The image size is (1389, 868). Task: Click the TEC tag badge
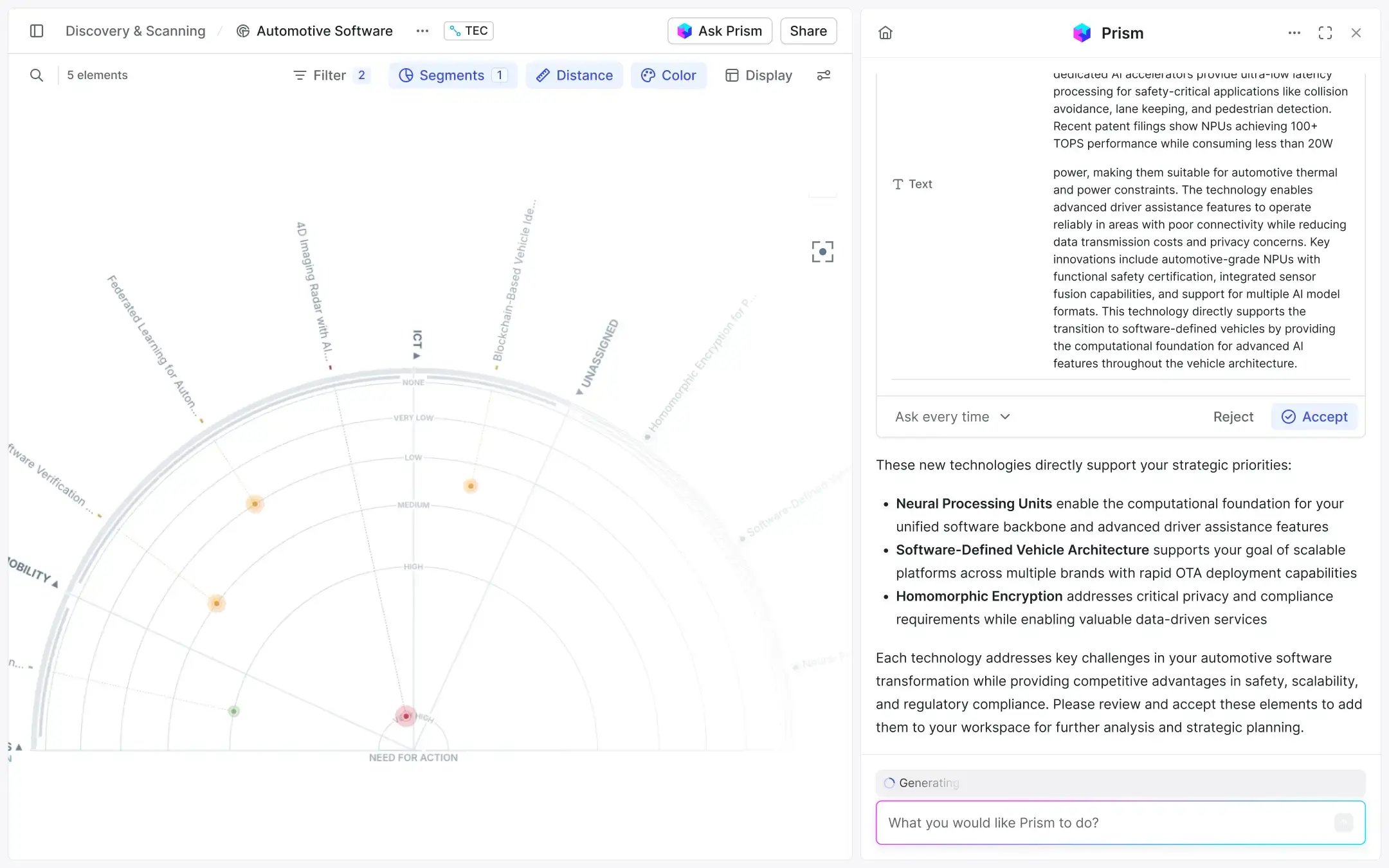pyautogui.click(x=468, y=31)
